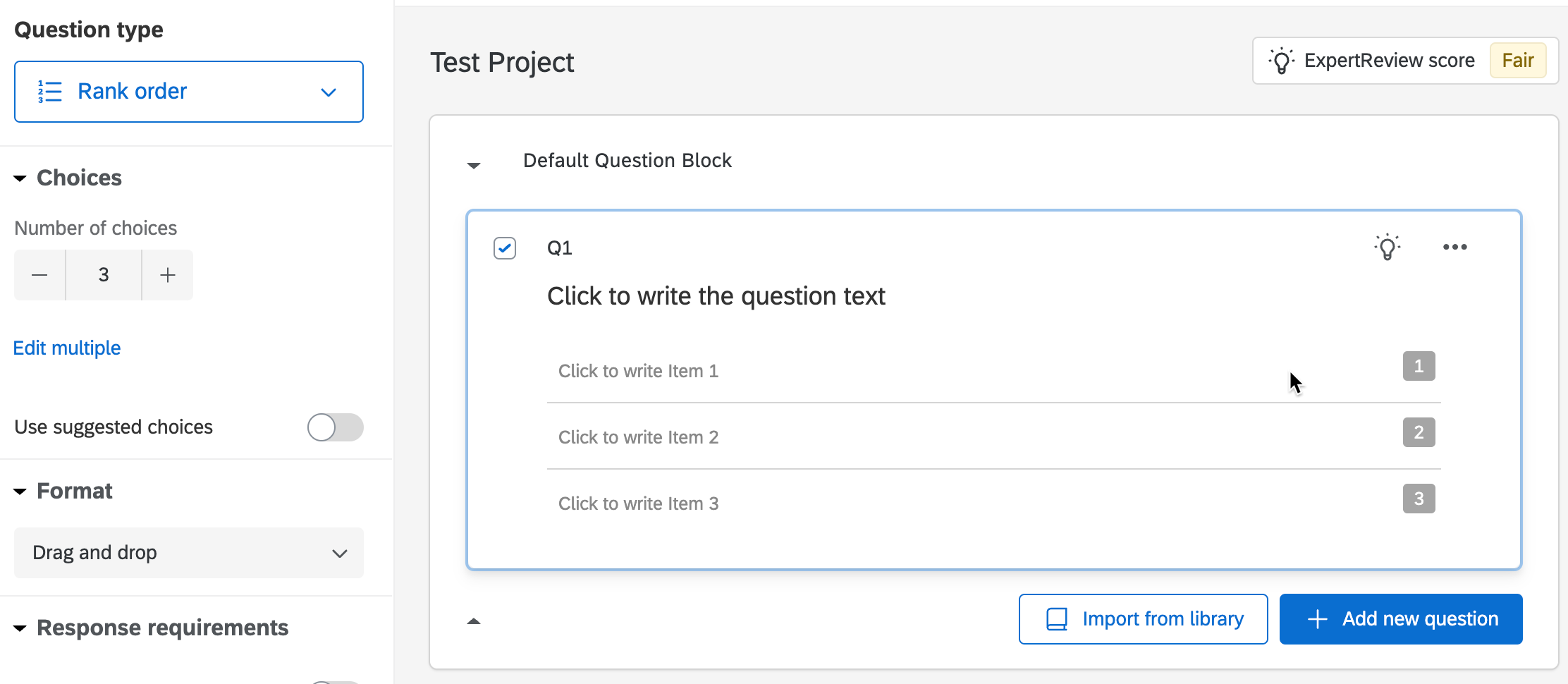Image resolution: width=1568 pixels, height=684 pixels.
Task: Toggle the Q1 question checkbox
Action: [x=505, y=248]
